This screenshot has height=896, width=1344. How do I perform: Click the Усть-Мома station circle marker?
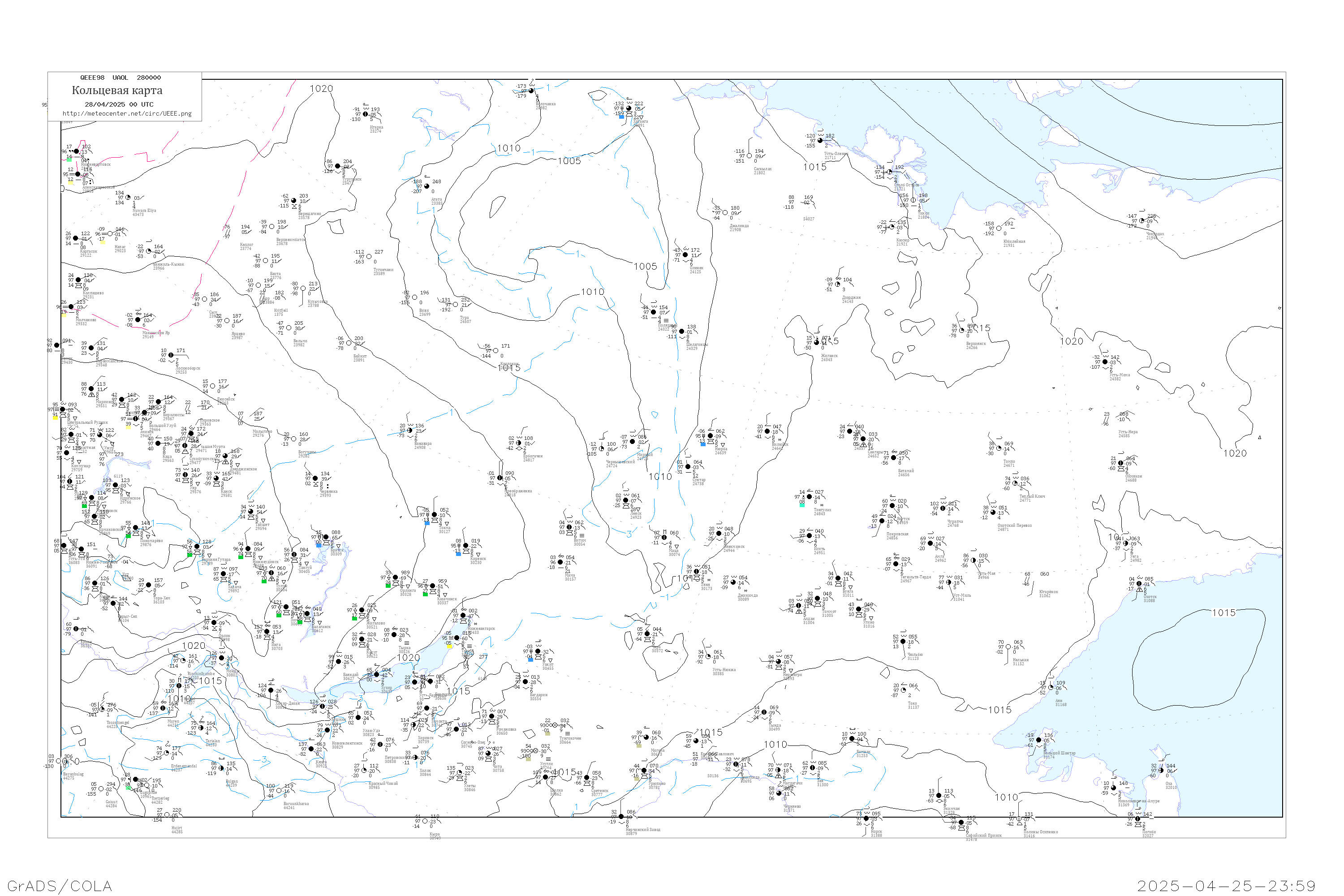click(x=1105, y=362)
